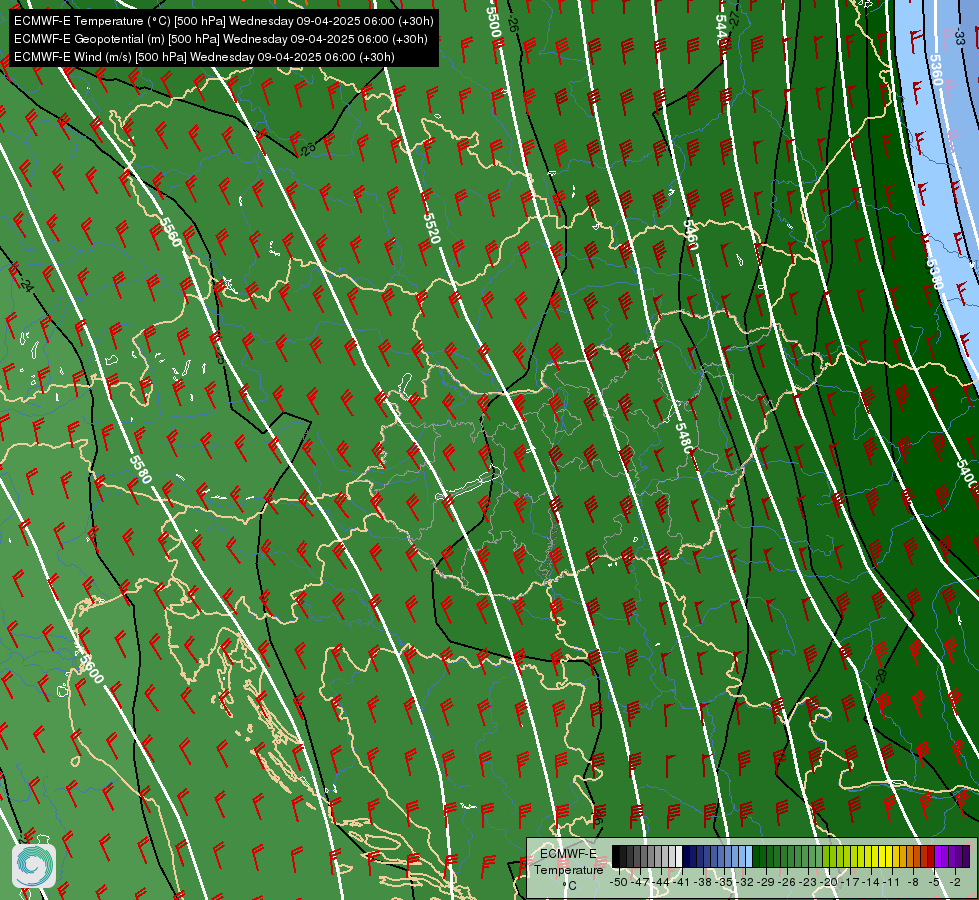Image resolution: width=979 pixels, height=900 pixels.
Task: Click the -2 value on the temperature scale
Action: click(x=955, y=882)
